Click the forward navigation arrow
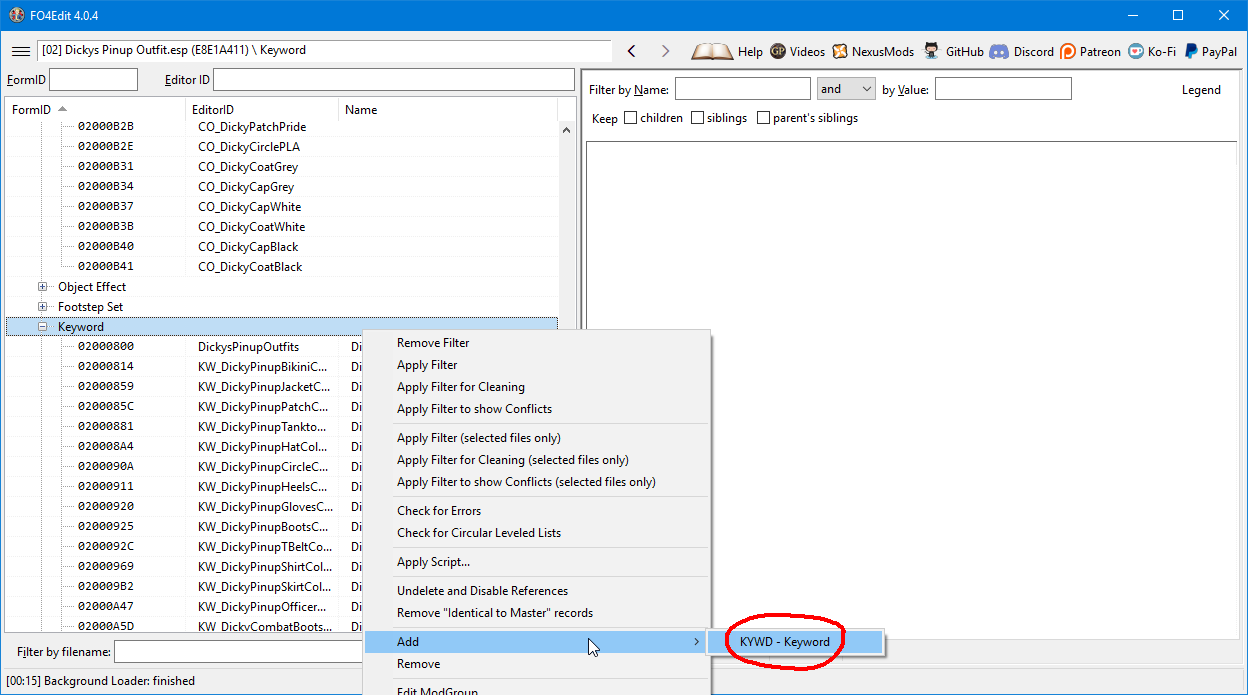 coord(665,51)
